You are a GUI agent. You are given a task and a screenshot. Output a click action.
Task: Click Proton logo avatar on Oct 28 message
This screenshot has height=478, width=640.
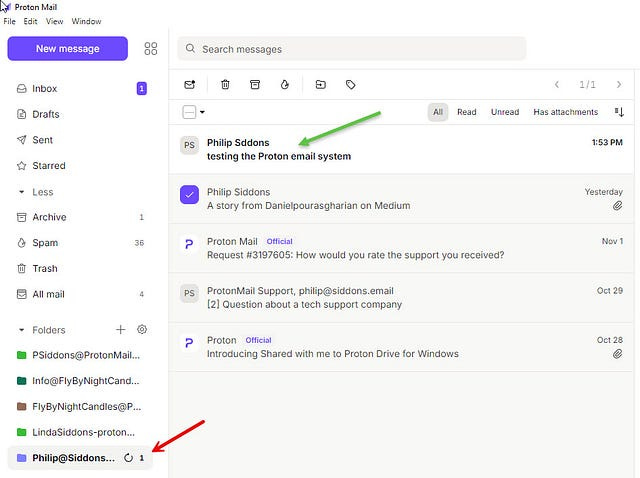pyautogui.click(x=189, y=343)
